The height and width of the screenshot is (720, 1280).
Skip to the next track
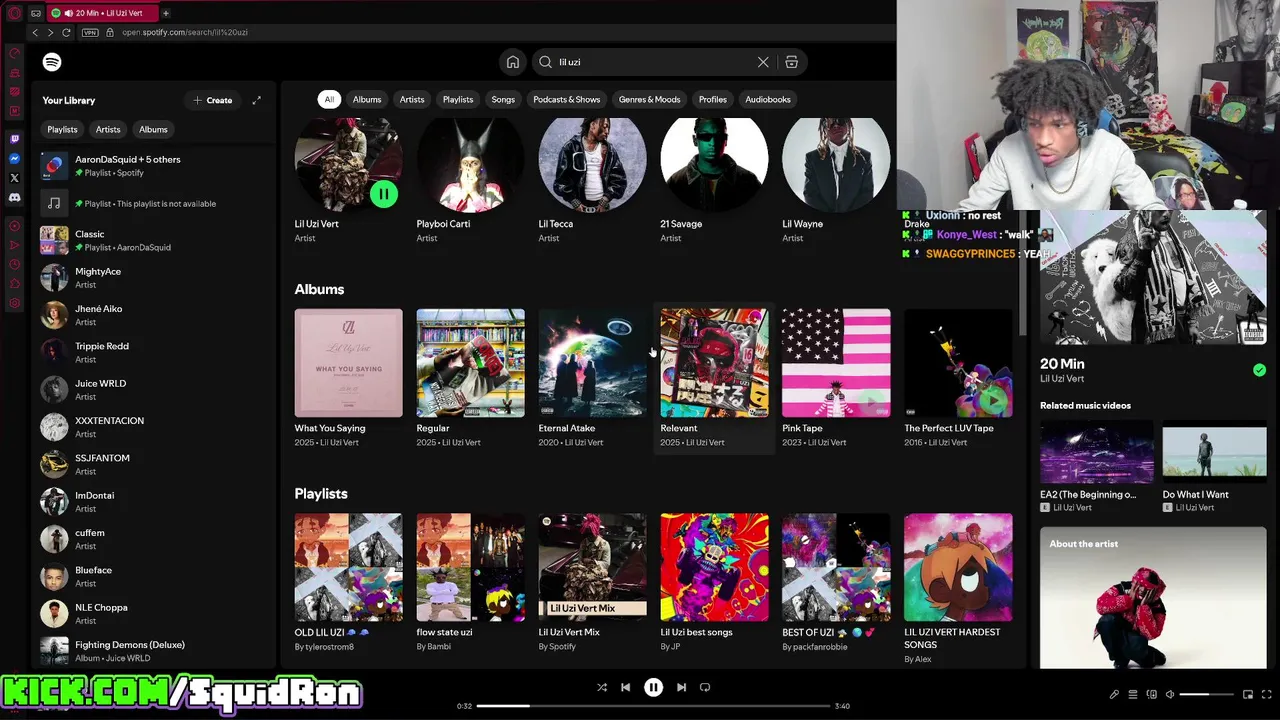tap(681, 687)
